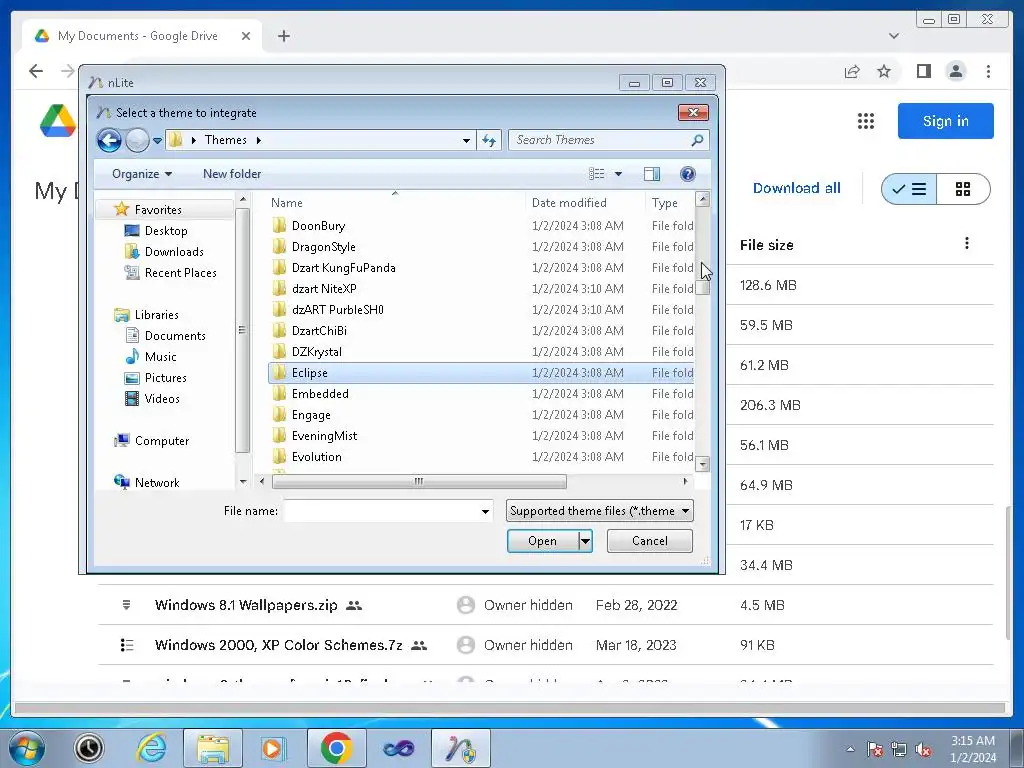Select Favorites in the navigation pane
Viewport: 1024px width, 768px height.
pos(157,210)
